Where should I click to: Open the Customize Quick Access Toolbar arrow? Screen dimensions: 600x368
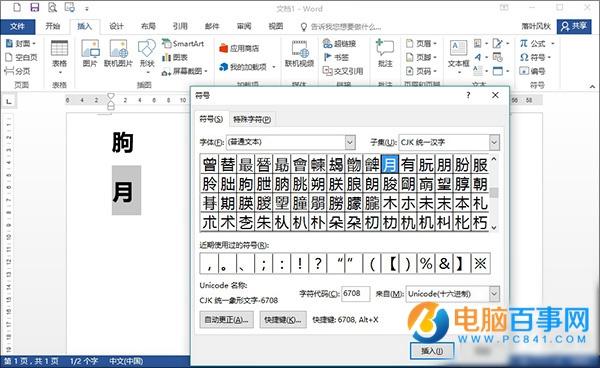tap(87, 8)
